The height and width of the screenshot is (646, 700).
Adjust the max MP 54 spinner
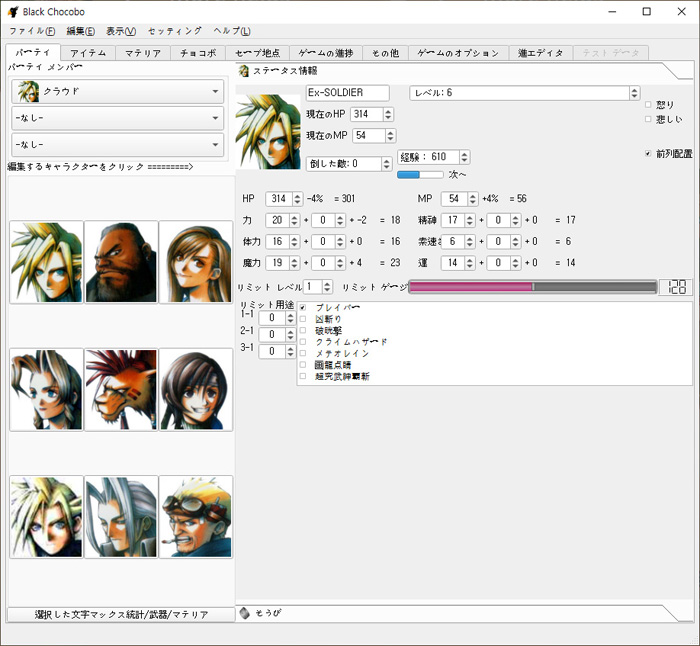(x=460, y=199)
